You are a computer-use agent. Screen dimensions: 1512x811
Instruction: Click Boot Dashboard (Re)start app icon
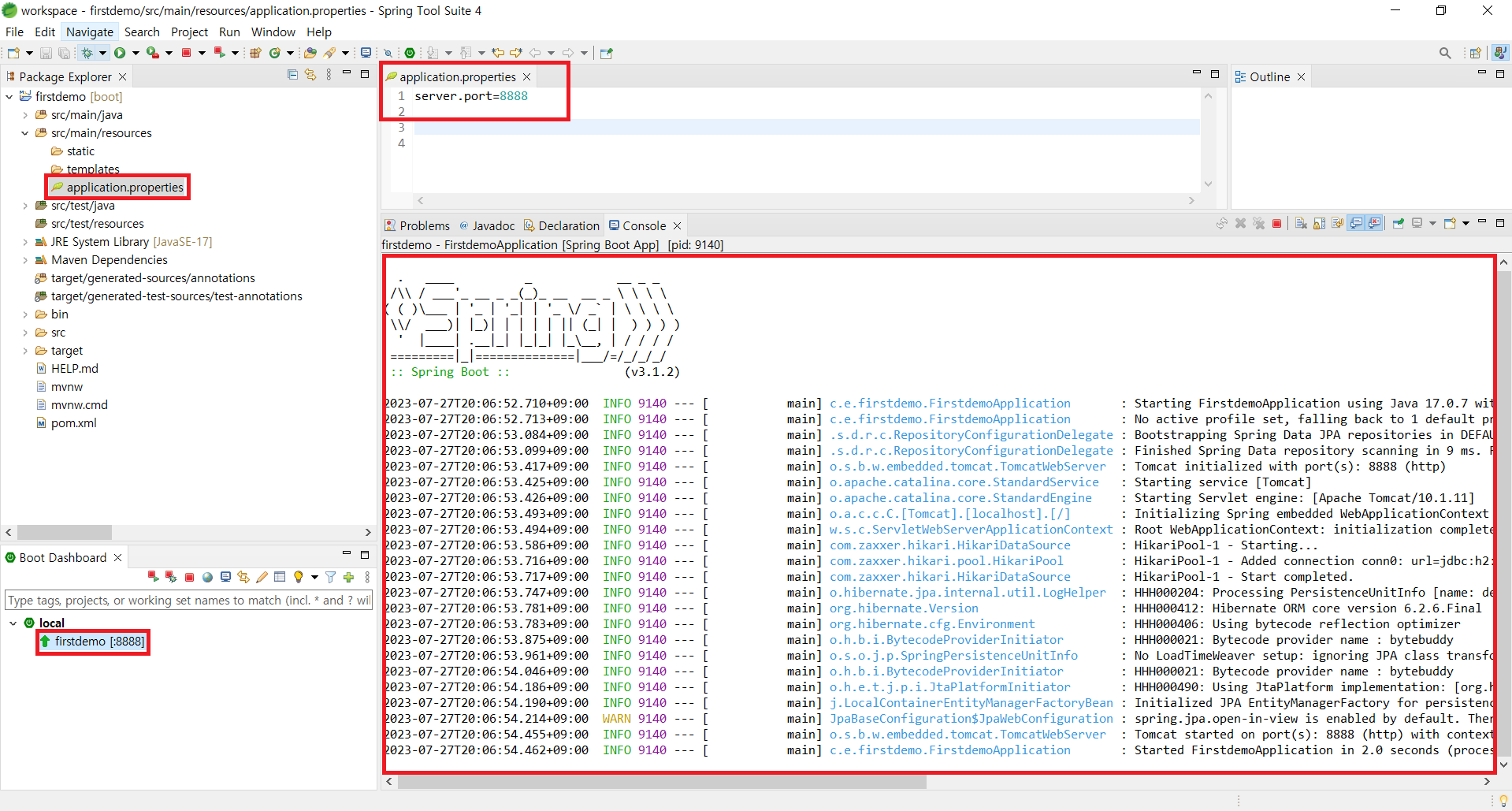[153, 577]
